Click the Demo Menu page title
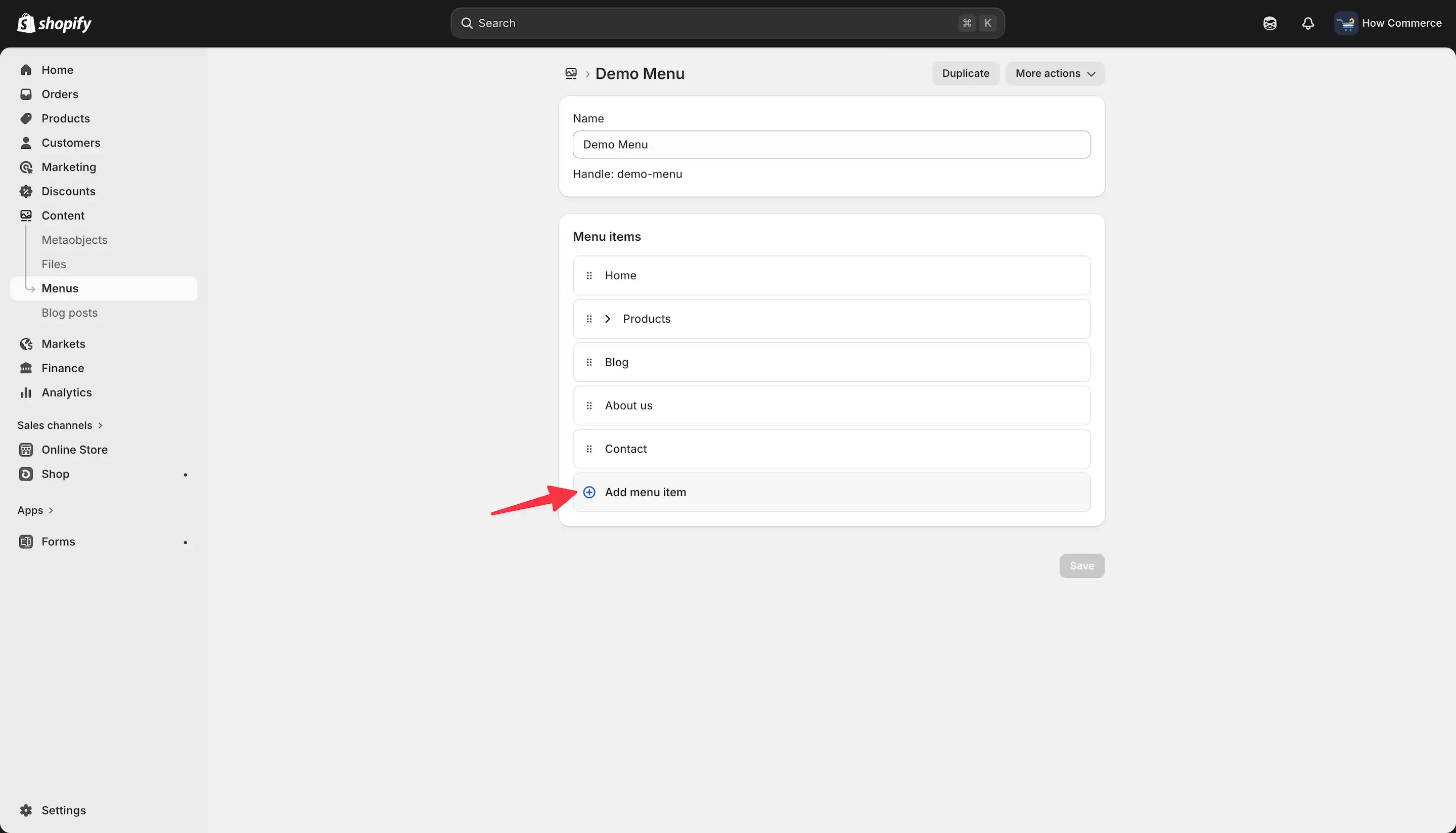1456x833 pixels. click(x=640, y=73)
